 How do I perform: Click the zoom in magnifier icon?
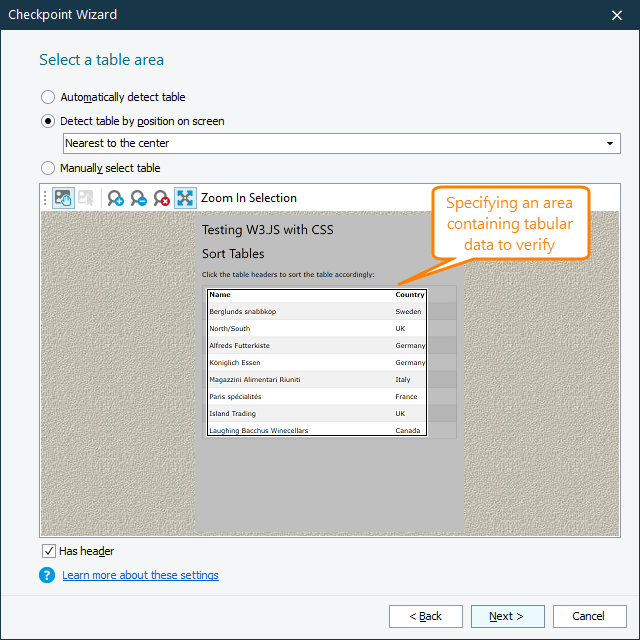coord(116,198)
